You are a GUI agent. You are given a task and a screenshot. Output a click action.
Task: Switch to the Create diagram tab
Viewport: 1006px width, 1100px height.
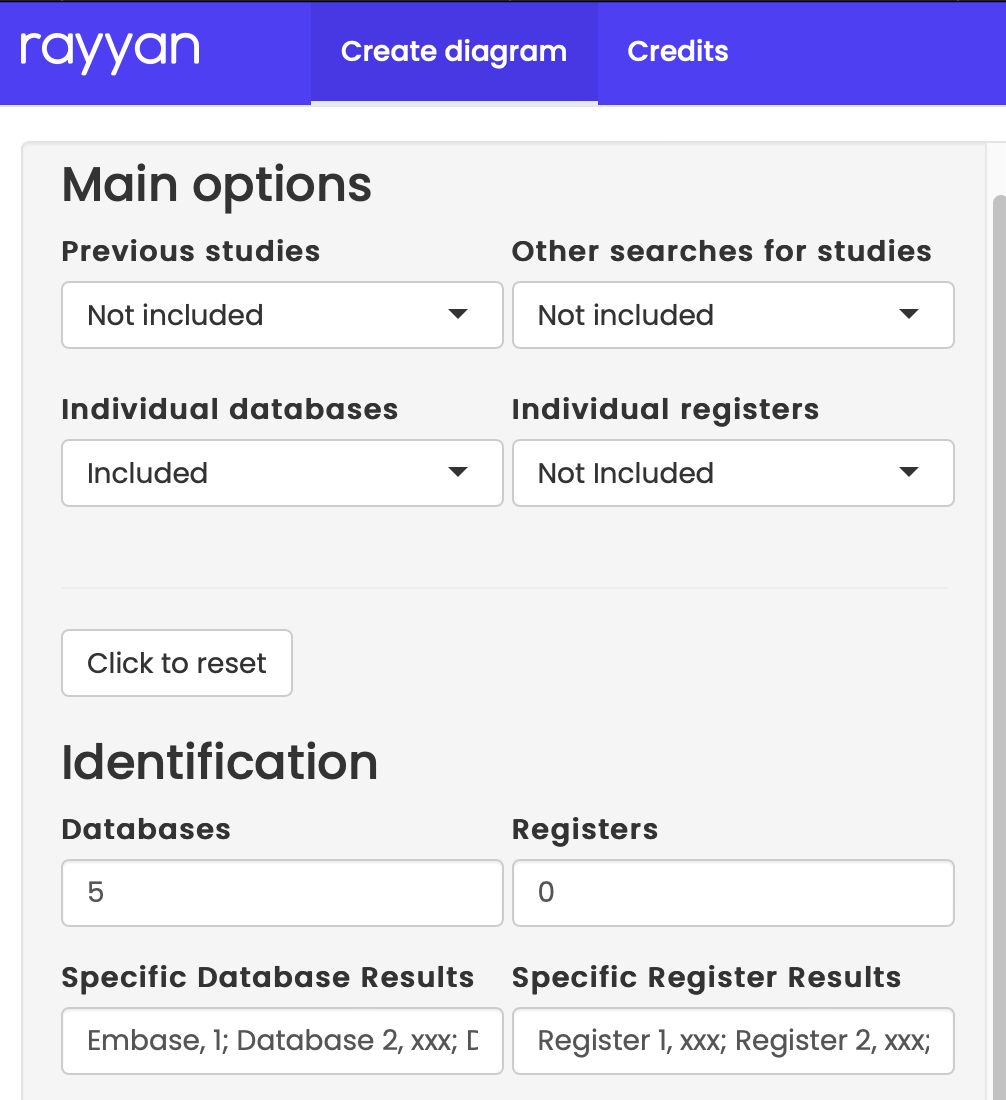click(x=454, y=52)
